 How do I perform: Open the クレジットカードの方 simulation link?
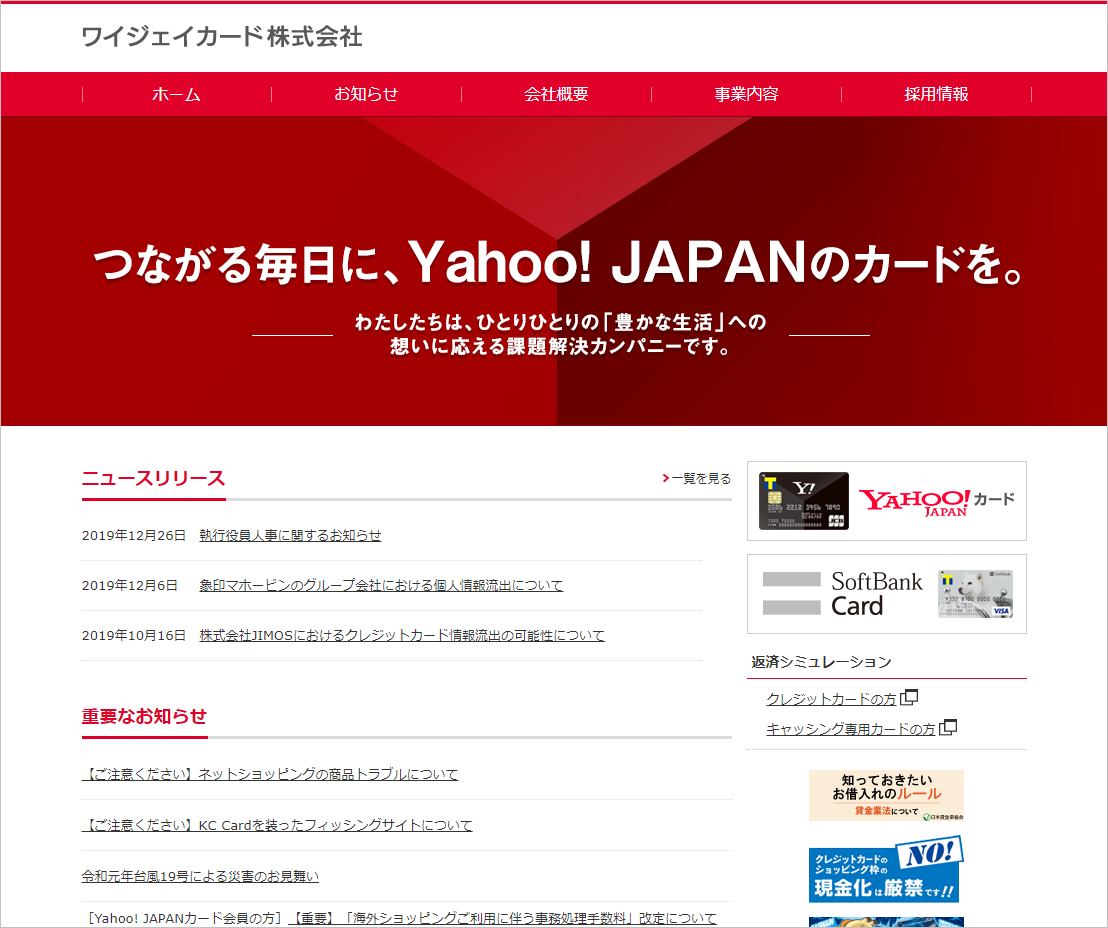(x=831, y=699)
